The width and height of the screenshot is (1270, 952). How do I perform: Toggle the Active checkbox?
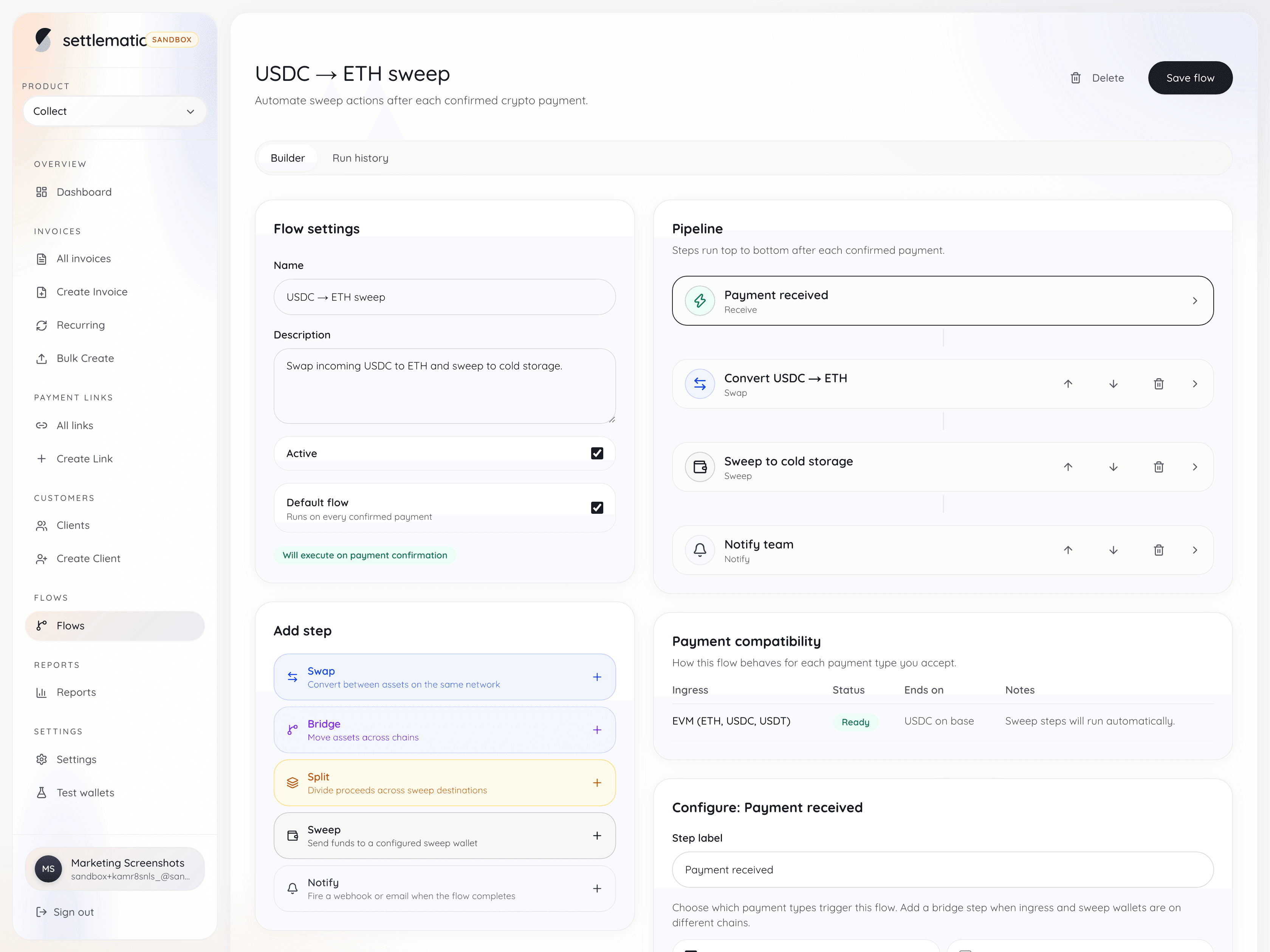tap(597, 453)
